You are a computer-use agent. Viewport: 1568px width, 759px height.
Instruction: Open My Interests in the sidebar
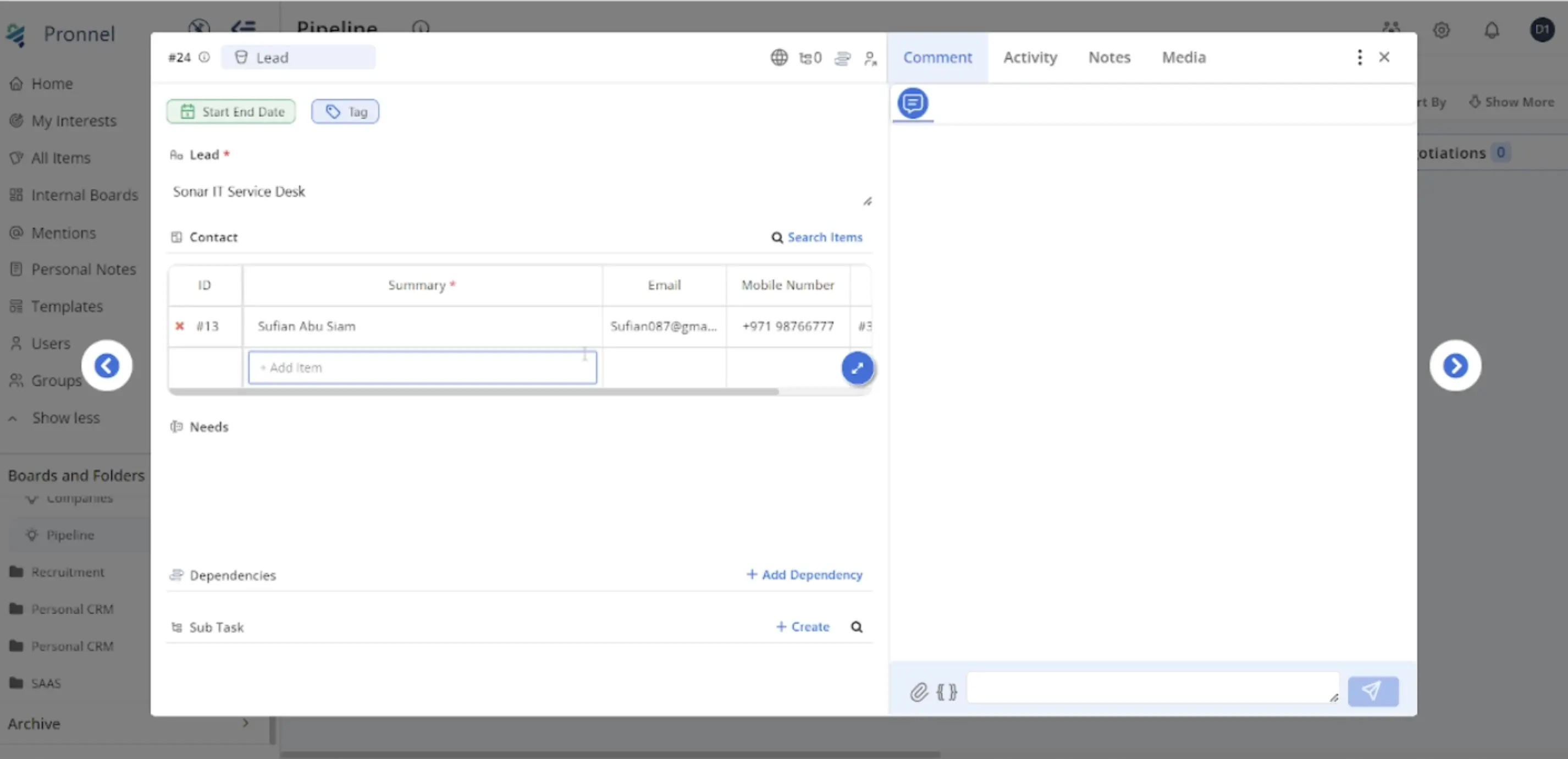pyautogui.click(x=63, y=120)
